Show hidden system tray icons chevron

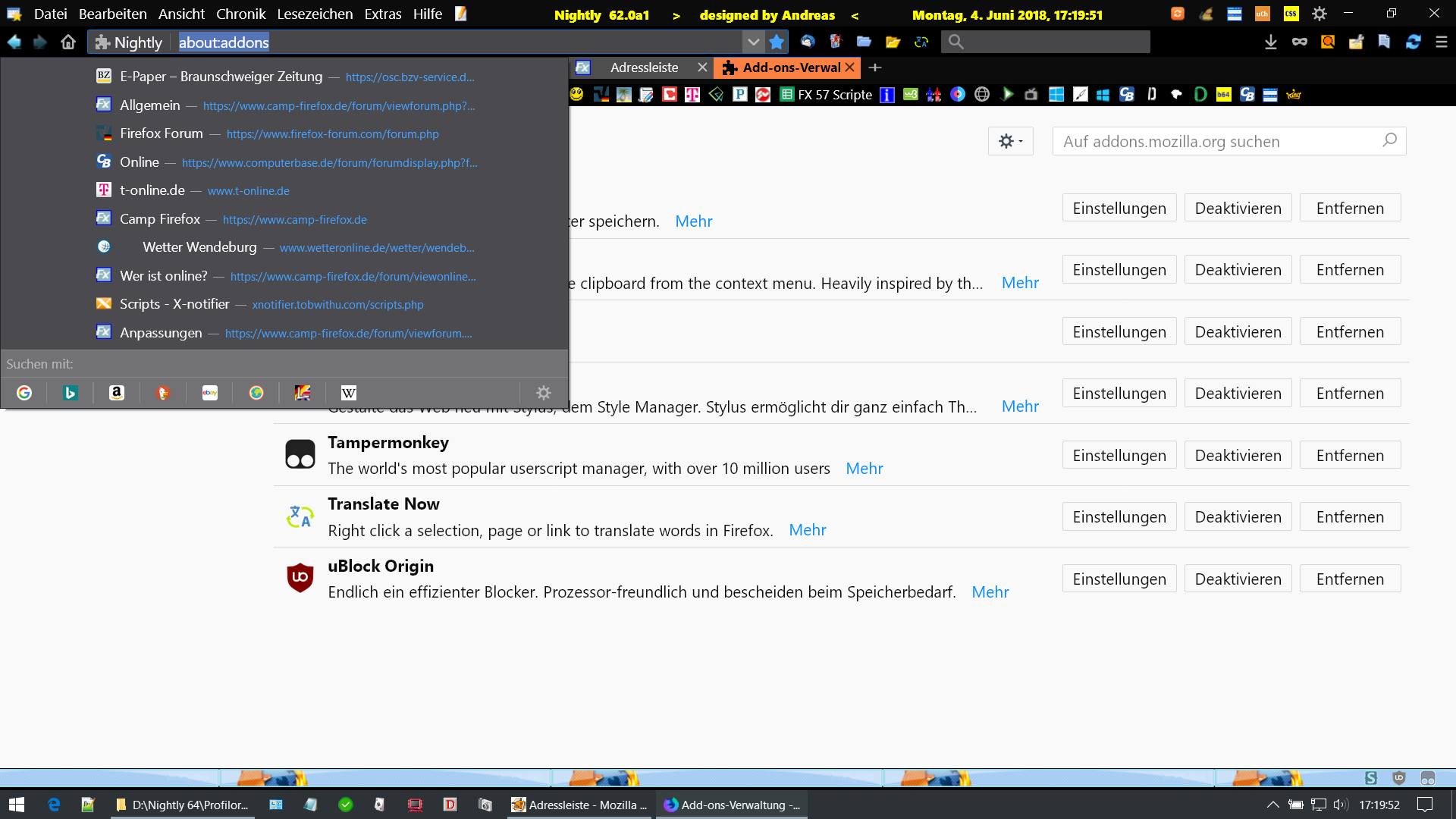click(1272, 805)
